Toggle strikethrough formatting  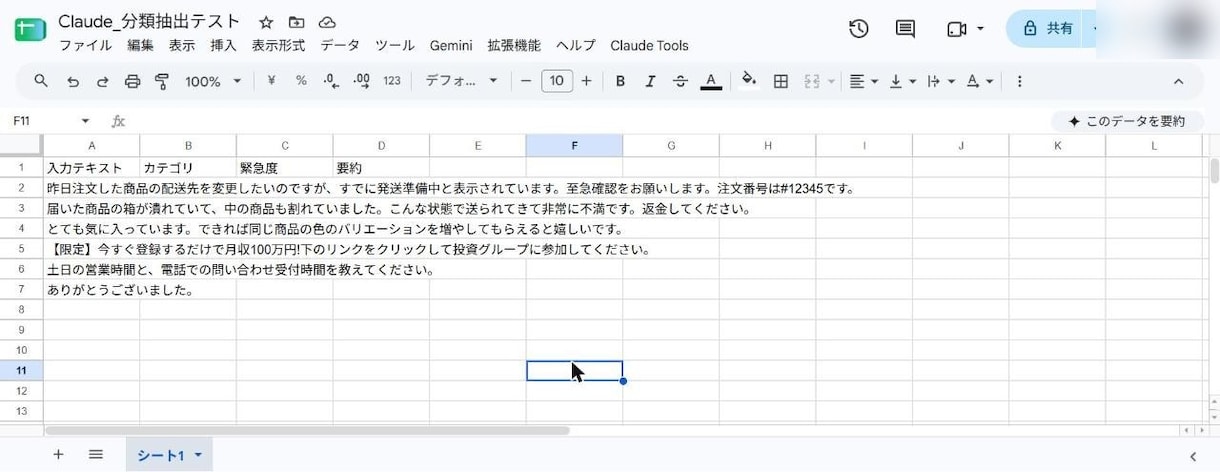point(680,81)
